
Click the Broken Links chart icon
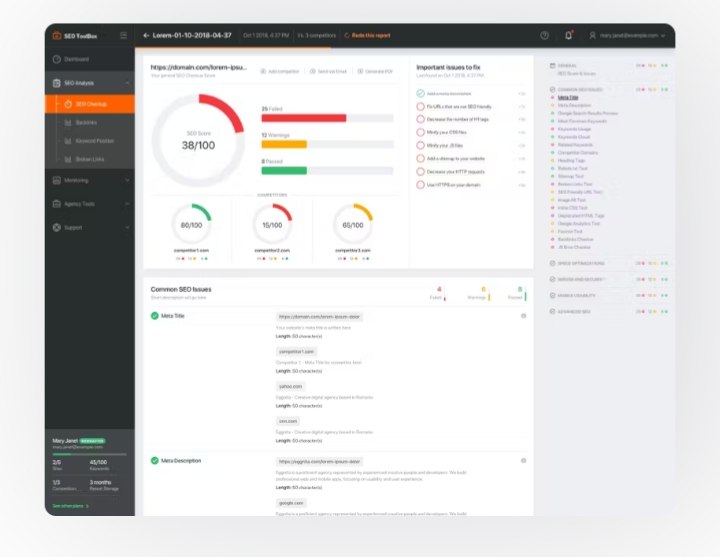coord(68,159)
